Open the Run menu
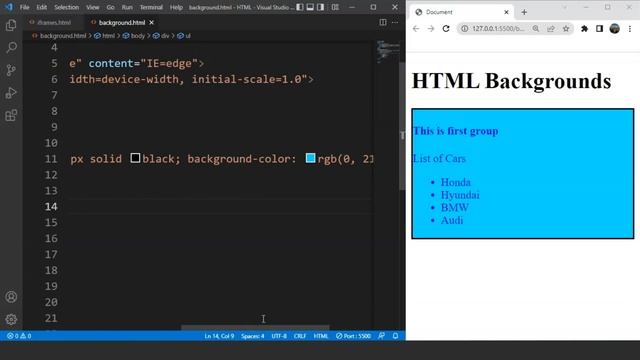Screen dimensions: 640x360 (127, 7)
